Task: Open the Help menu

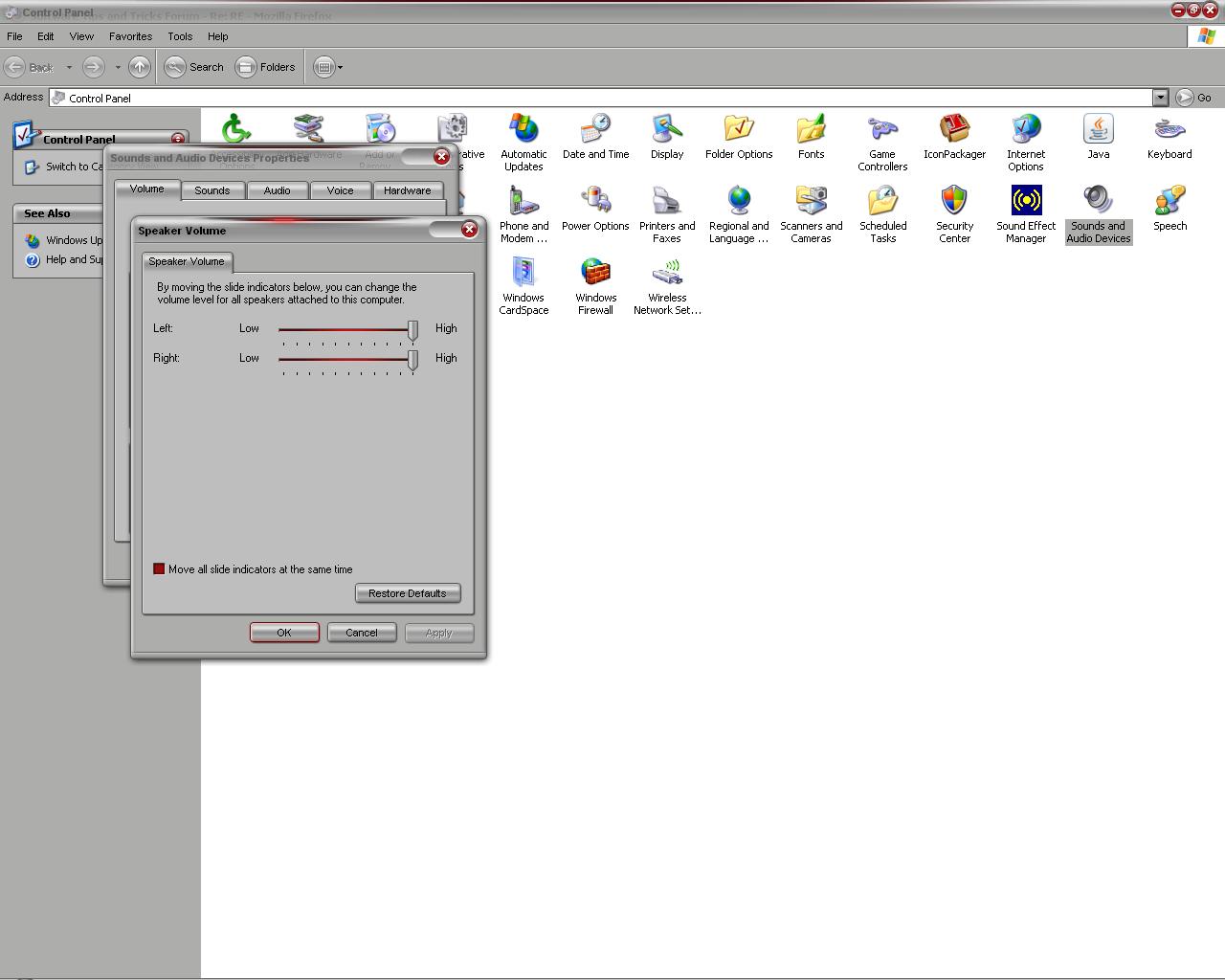Action: pyautogui.click(x=218, y=36)
